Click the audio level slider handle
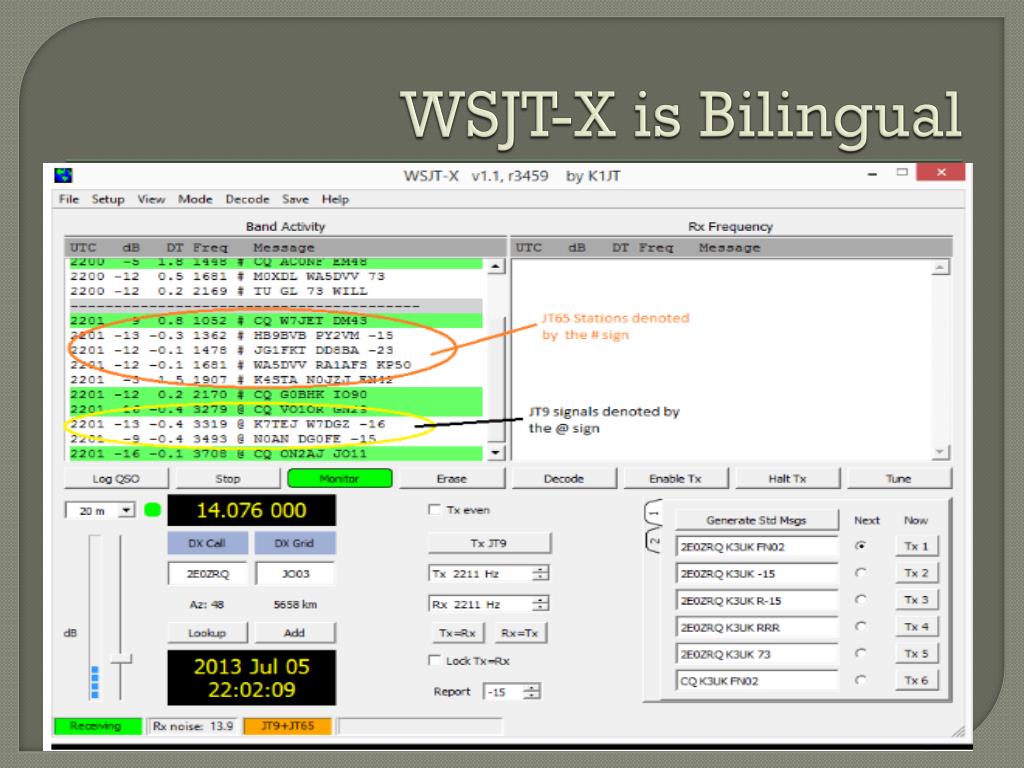Image resolution: width=1024 pixels, height=768 pixels. [121, 659]
